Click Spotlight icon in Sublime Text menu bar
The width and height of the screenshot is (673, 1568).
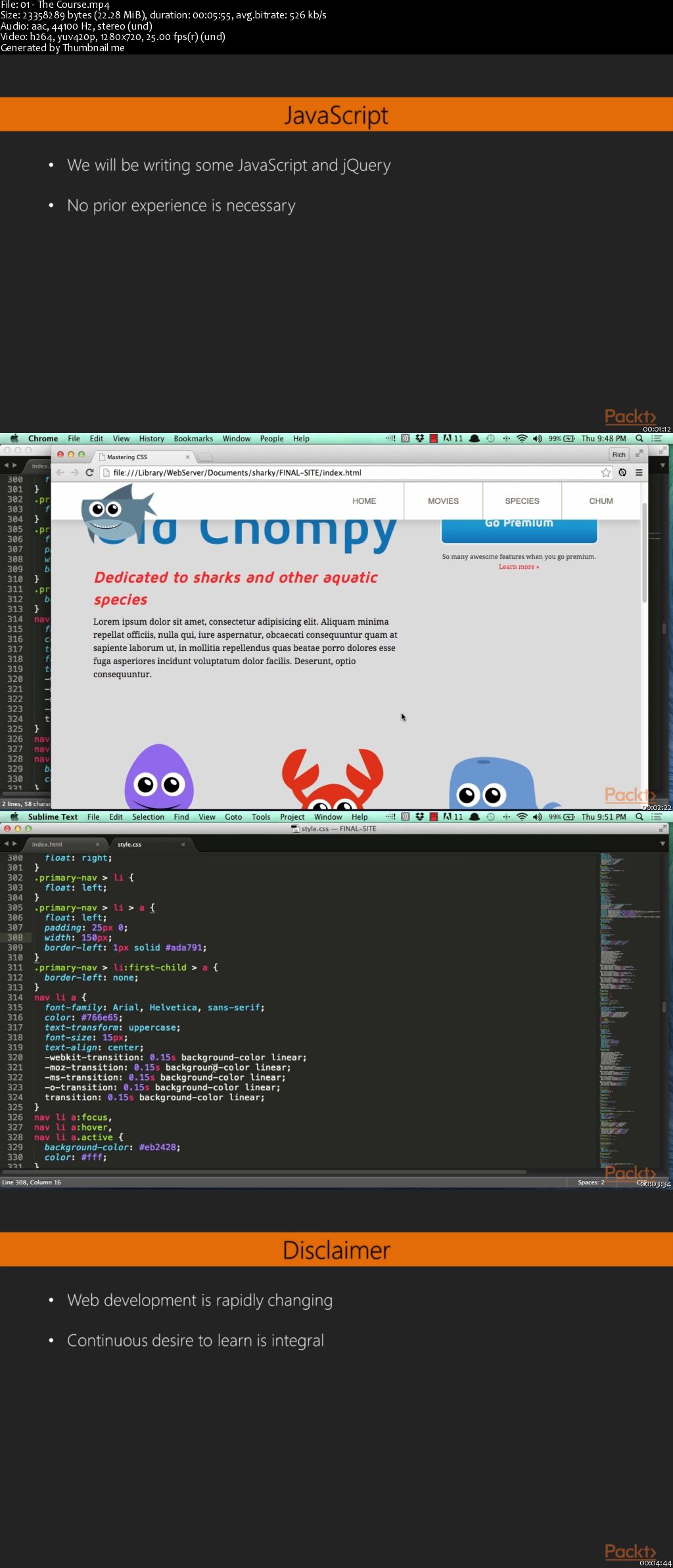tap(639, 817)
